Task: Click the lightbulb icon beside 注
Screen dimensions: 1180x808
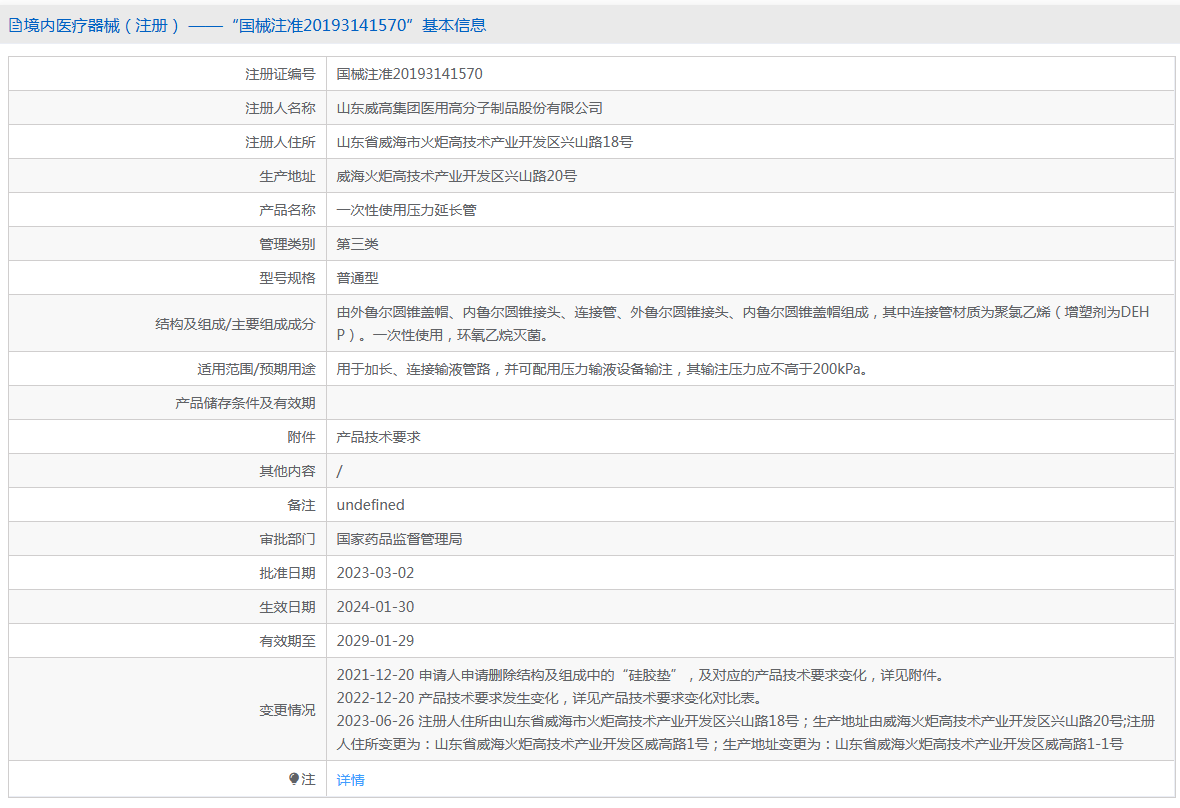Action: (x=294, y=779)
